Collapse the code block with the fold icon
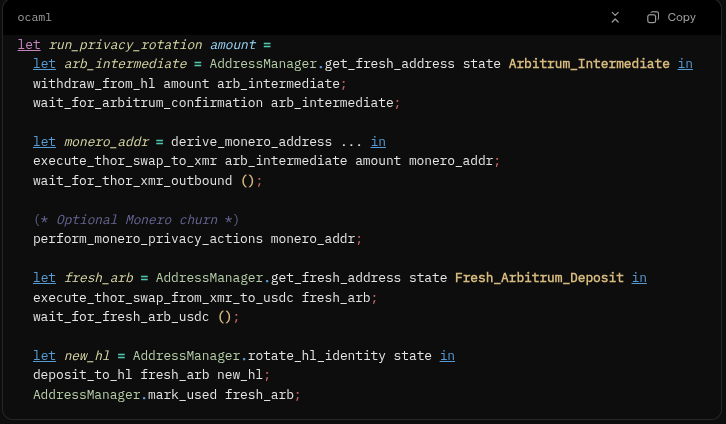This screenshot has width=726, height=424. pos(615,18)
